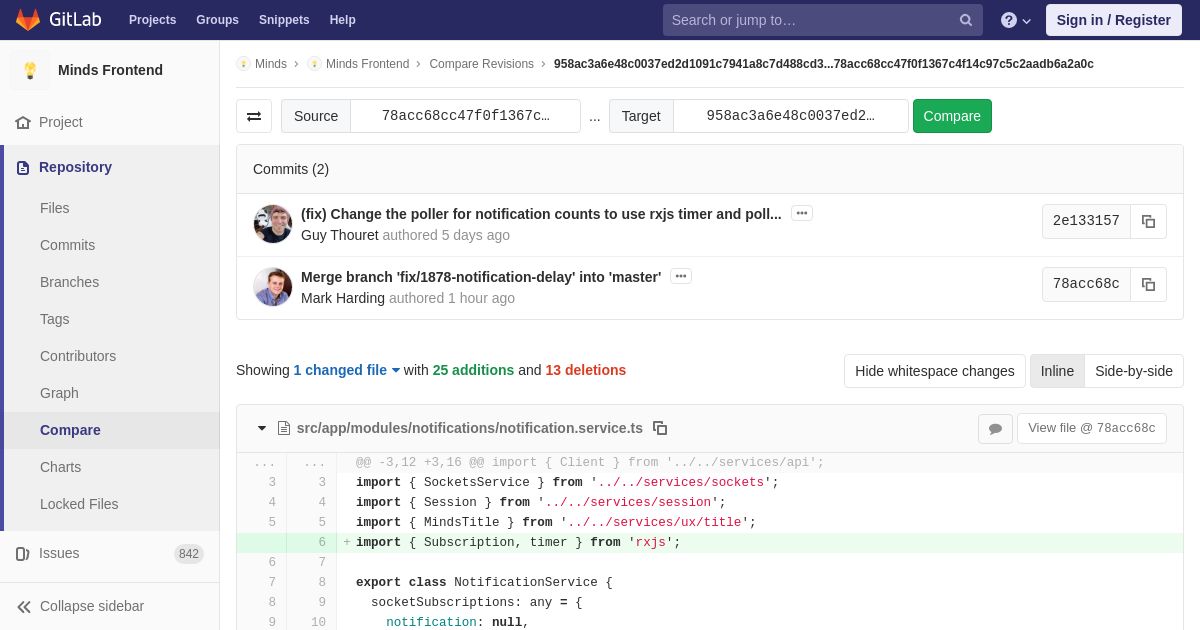Collapse the notification.service.ts file diff
The width and height of the screenshot is (1200, 630).
[x=262, y=428]
